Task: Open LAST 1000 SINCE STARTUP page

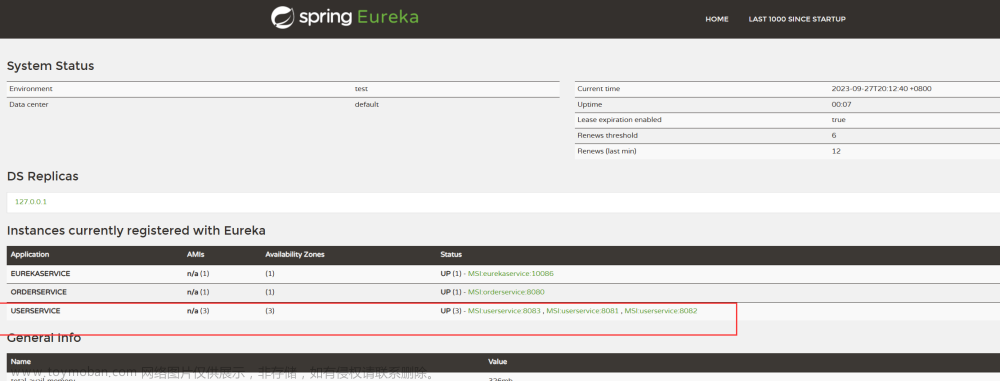Action: (x=797, y=19)
